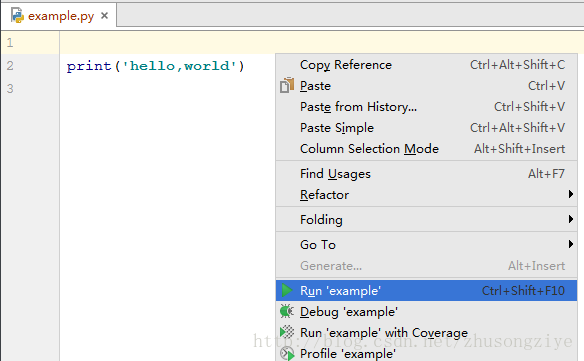
Task: Click the green Run arrow icon
Action: [287, 290]
